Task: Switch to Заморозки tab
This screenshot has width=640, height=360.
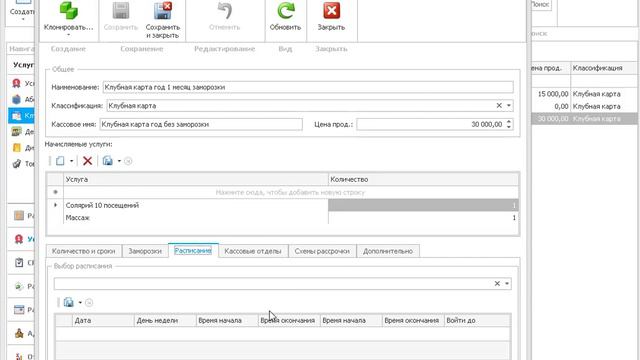Action: (x=145, y=251)
